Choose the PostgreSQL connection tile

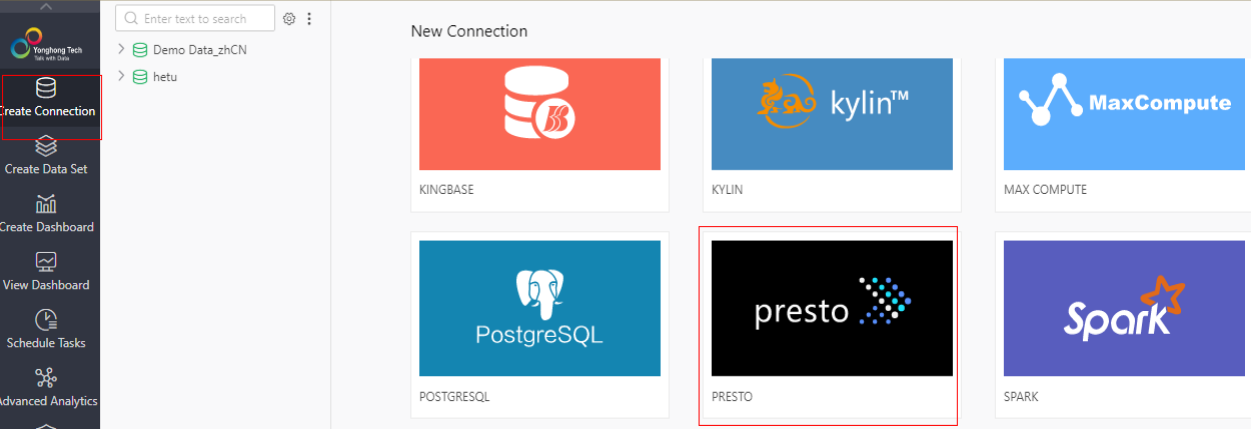[539, 325]
